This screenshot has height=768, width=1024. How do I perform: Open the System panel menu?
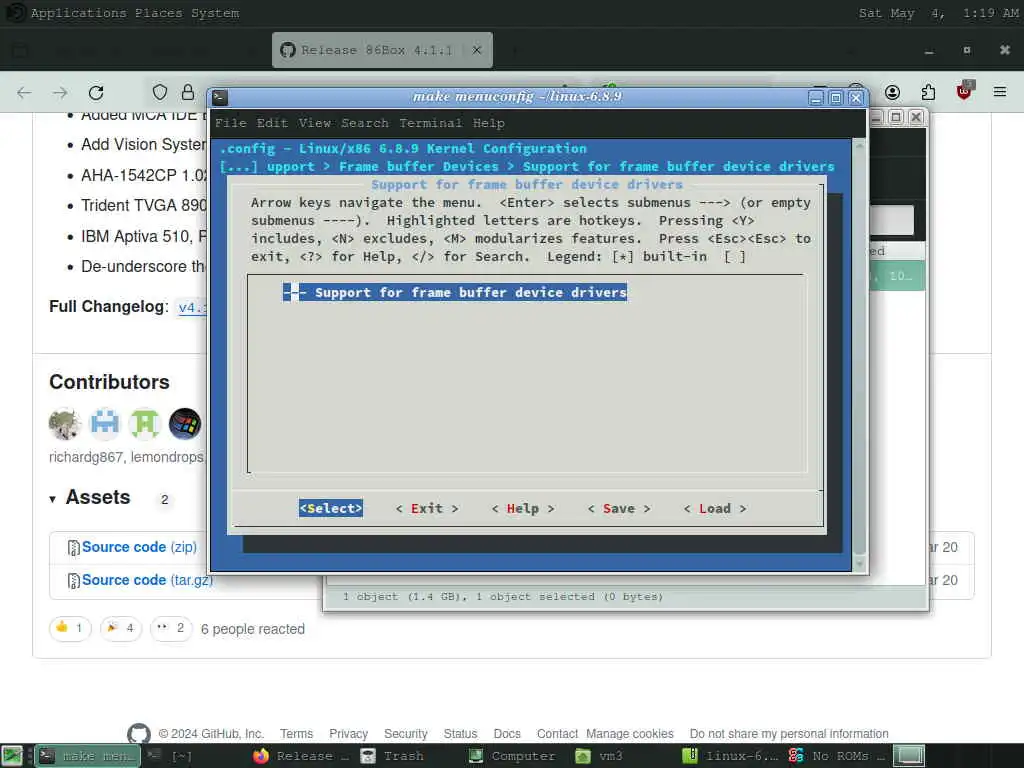[x=215, y=12]
